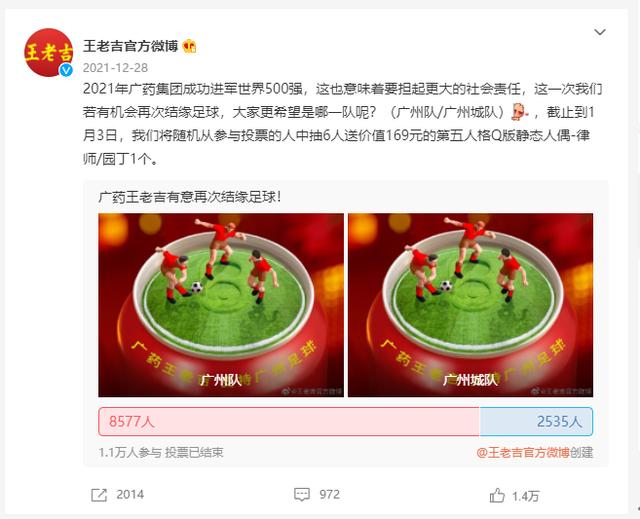Like the post with thumbs-up icon
Viewport: 640px width, 519px height.
pyautogui.click(x=497, y=495)
